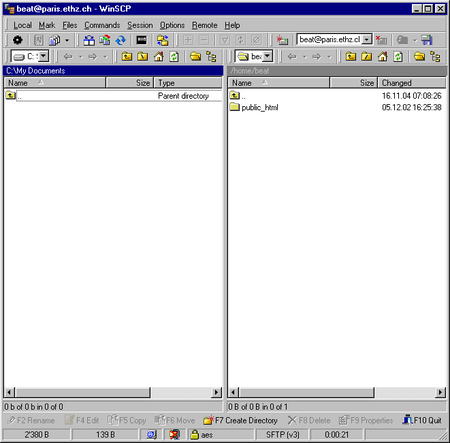Viewport: 450px width, 443px height.
Task: Go to local home directory icon
Action: pos(159,57)
